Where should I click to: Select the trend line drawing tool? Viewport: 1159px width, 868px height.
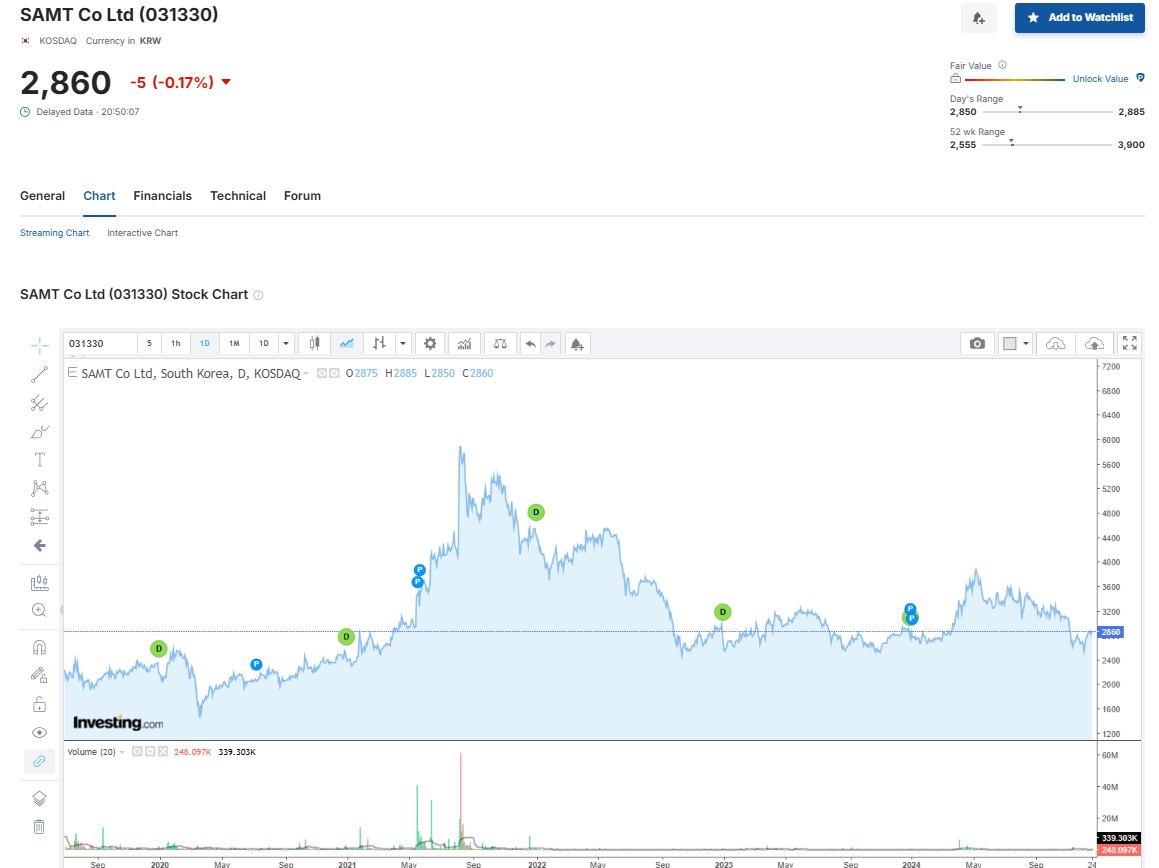[x=39, y=374]
